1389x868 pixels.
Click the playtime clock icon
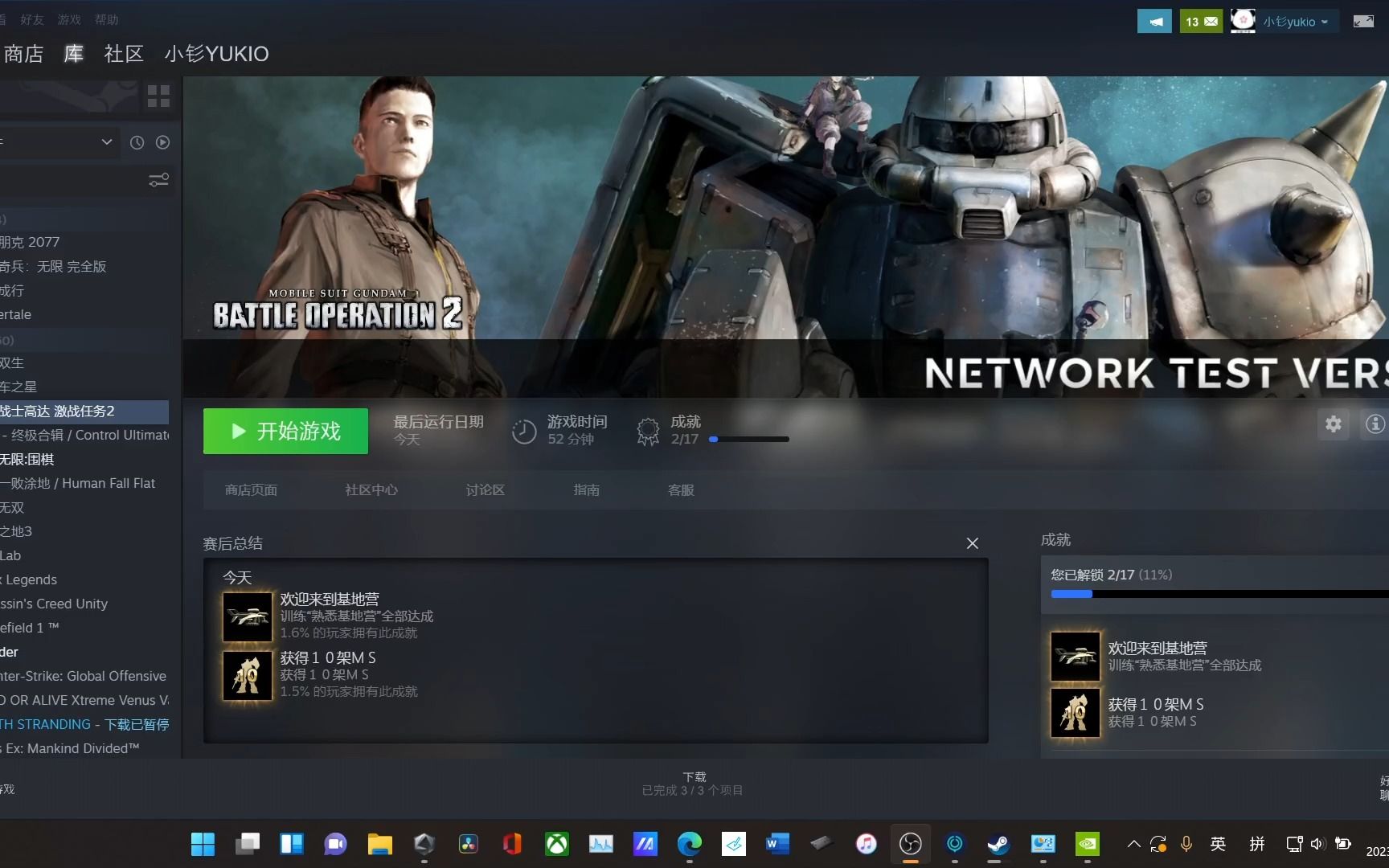tap(524, 432)
